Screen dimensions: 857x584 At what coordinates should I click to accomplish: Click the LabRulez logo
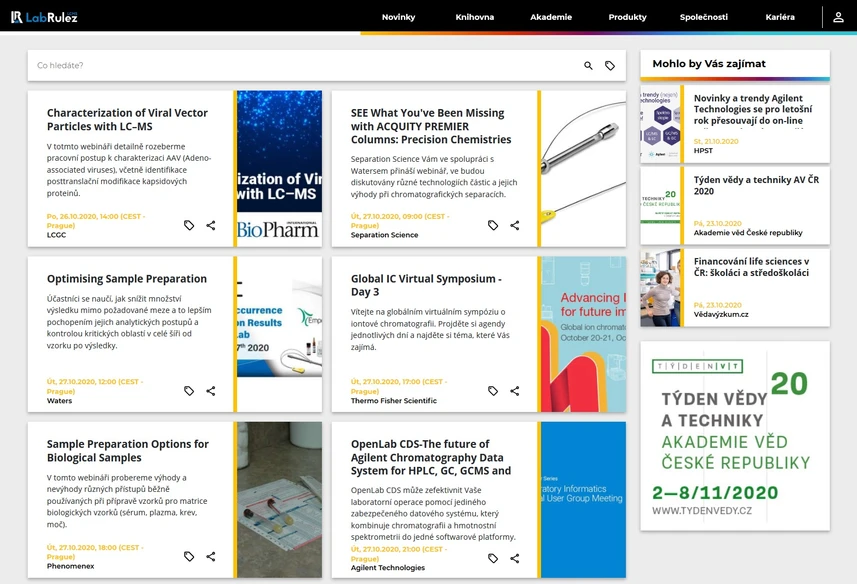click(44, 17)
